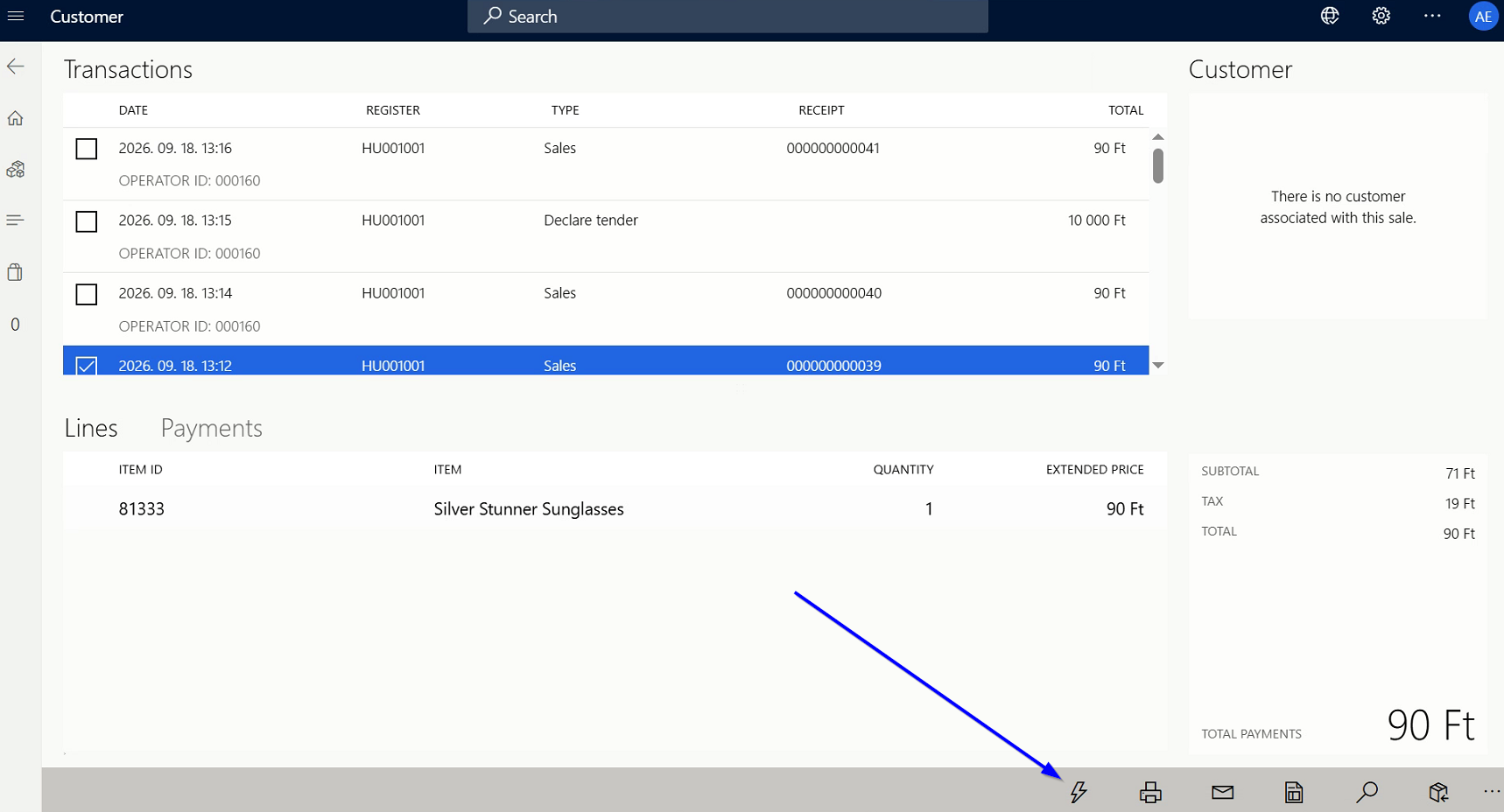
Task: Click the REGISTER column header
Action: click(x=393, y=110)
